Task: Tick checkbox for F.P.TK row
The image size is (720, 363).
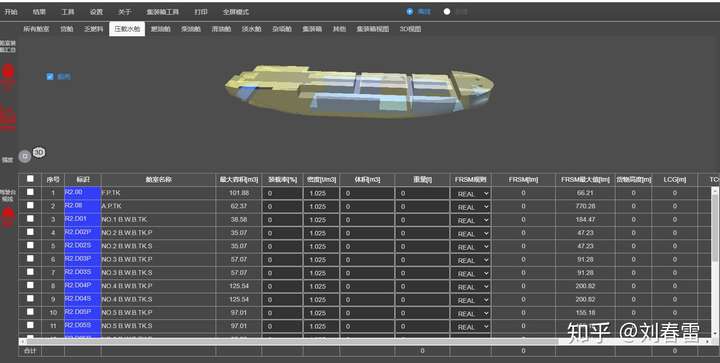Action: point(30,192)
